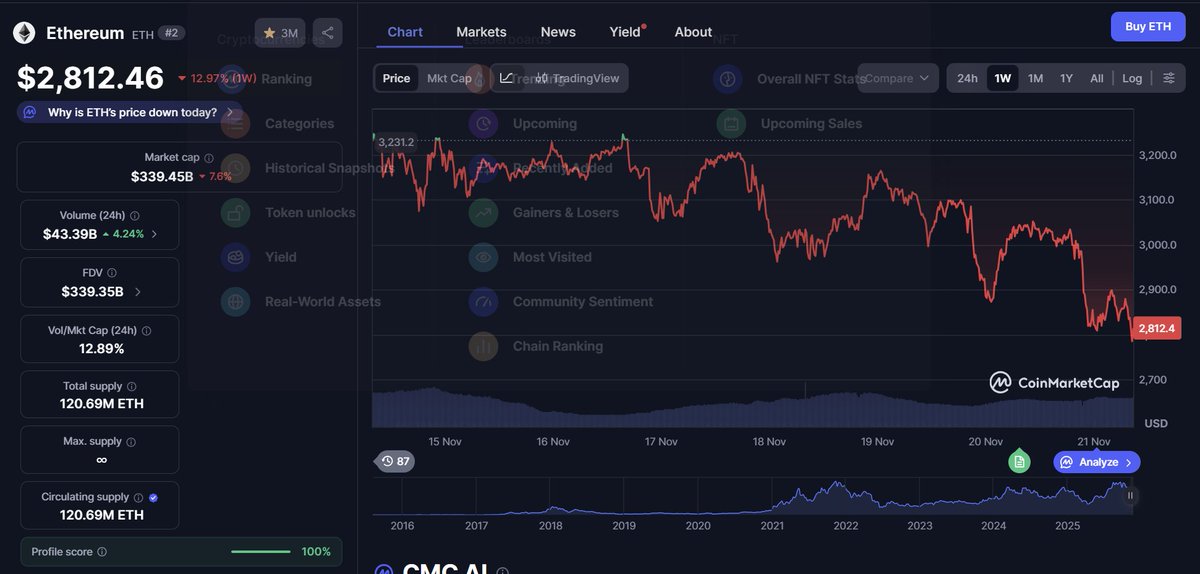Screen dimensions: 1200x574
Task: Click the 12.89% Vol/Mkt Cap value
Action: tap(101, 349)
